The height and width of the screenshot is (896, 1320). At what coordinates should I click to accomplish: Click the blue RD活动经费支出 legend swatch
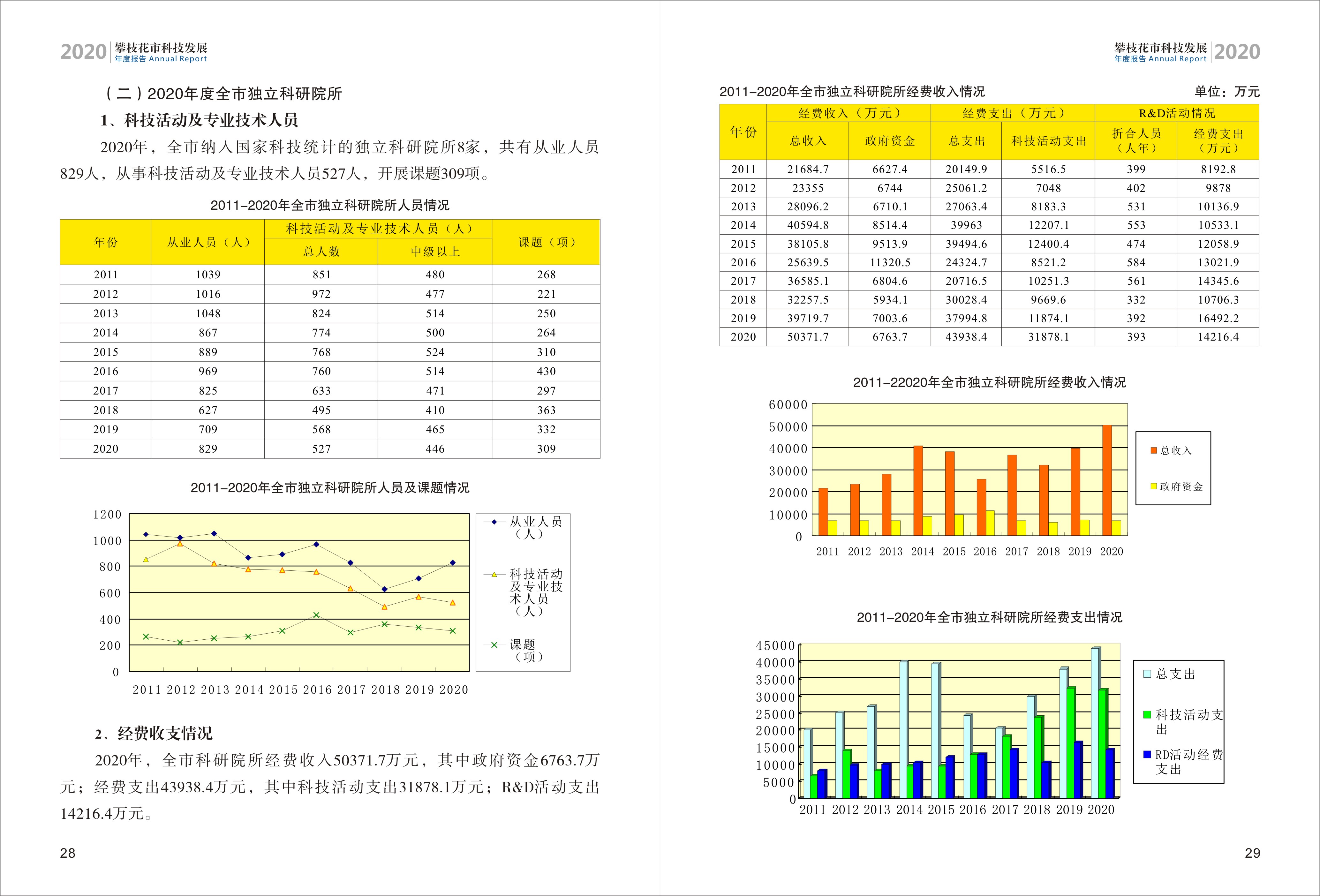point(1147,755)
